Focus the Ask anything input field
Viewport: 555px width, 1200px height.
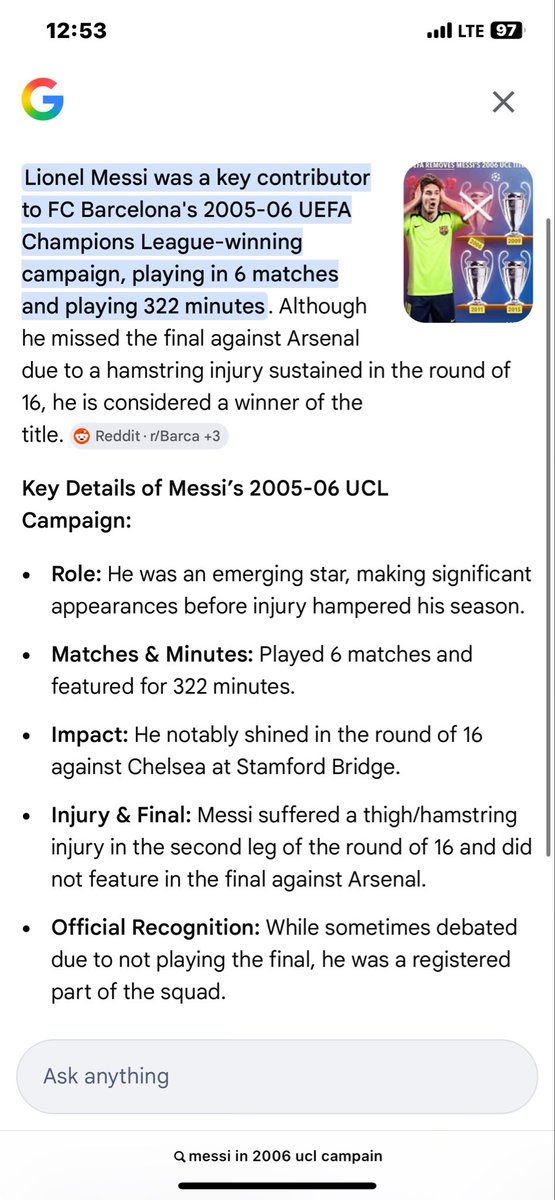coord(277,1077)
